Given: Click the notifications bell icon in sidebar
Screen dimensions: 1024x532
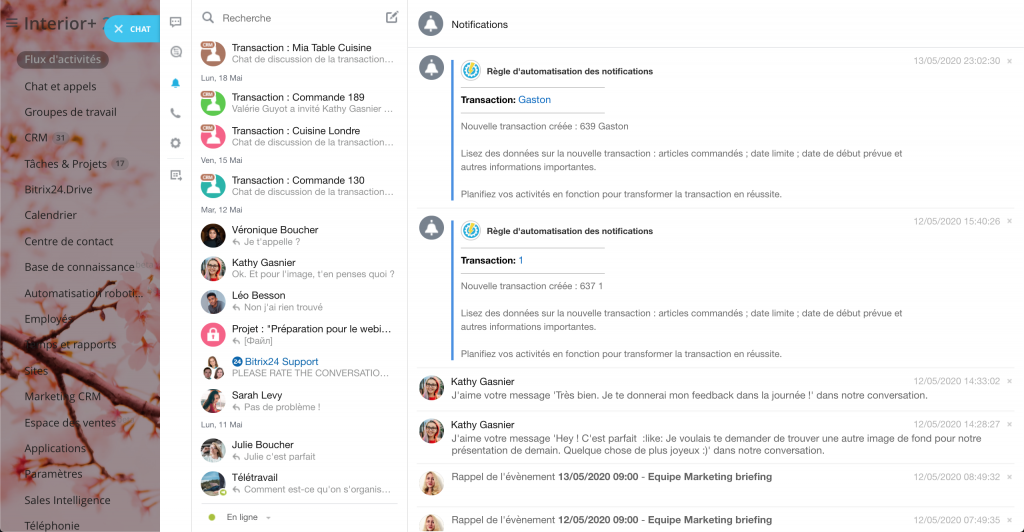Looking at the screenshot, I should (x=176, y=83).
